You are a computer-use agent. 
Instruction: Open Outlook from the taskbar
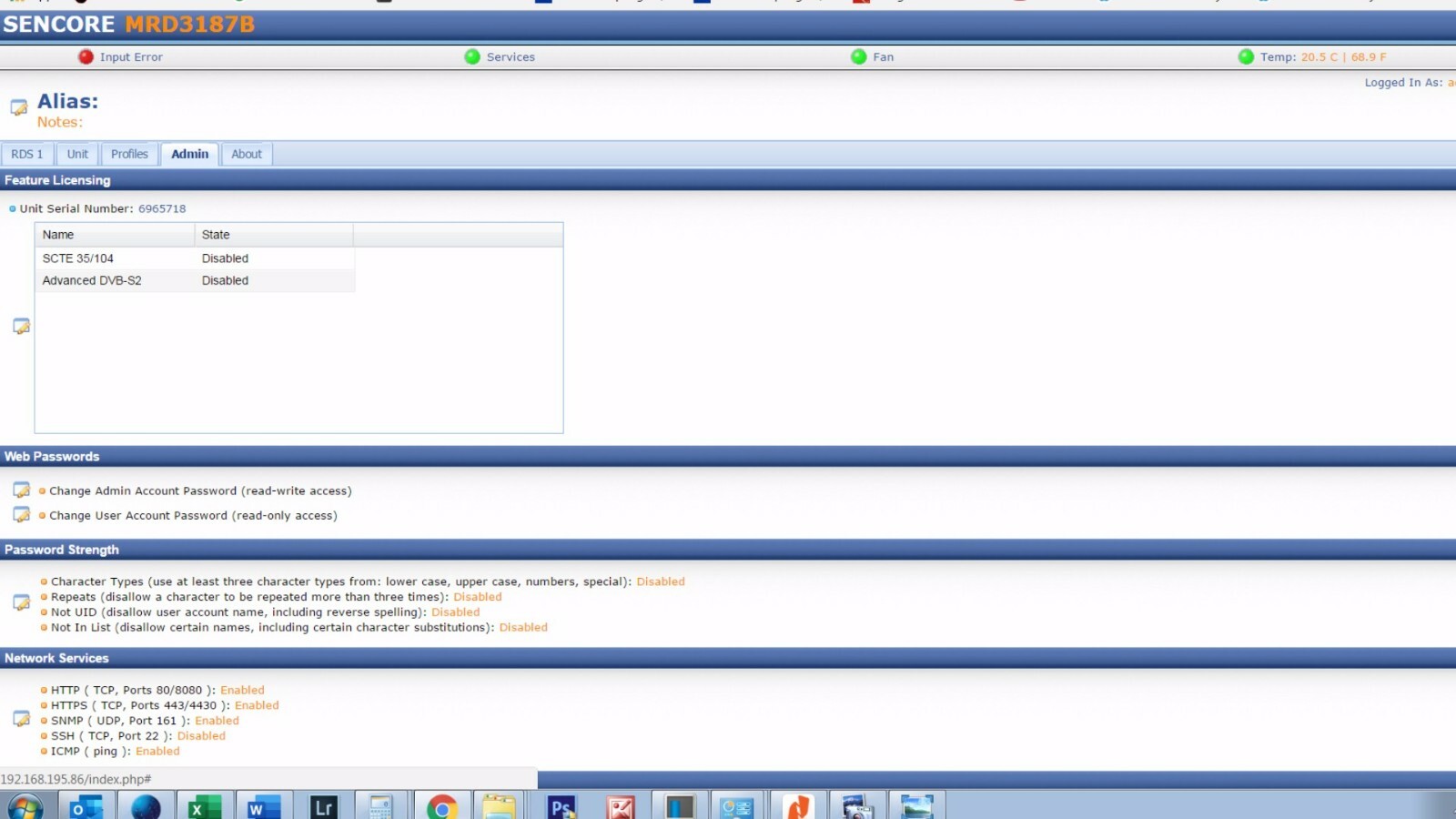point(86,806)
